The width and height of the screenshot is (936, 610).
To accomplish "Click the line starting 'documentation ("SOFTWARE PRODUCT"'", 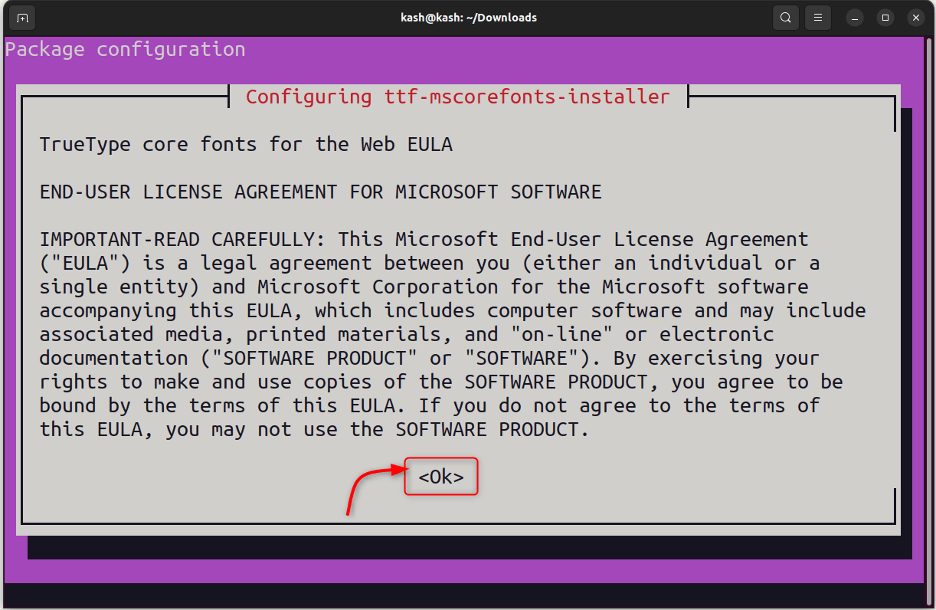I will (430, 358).
